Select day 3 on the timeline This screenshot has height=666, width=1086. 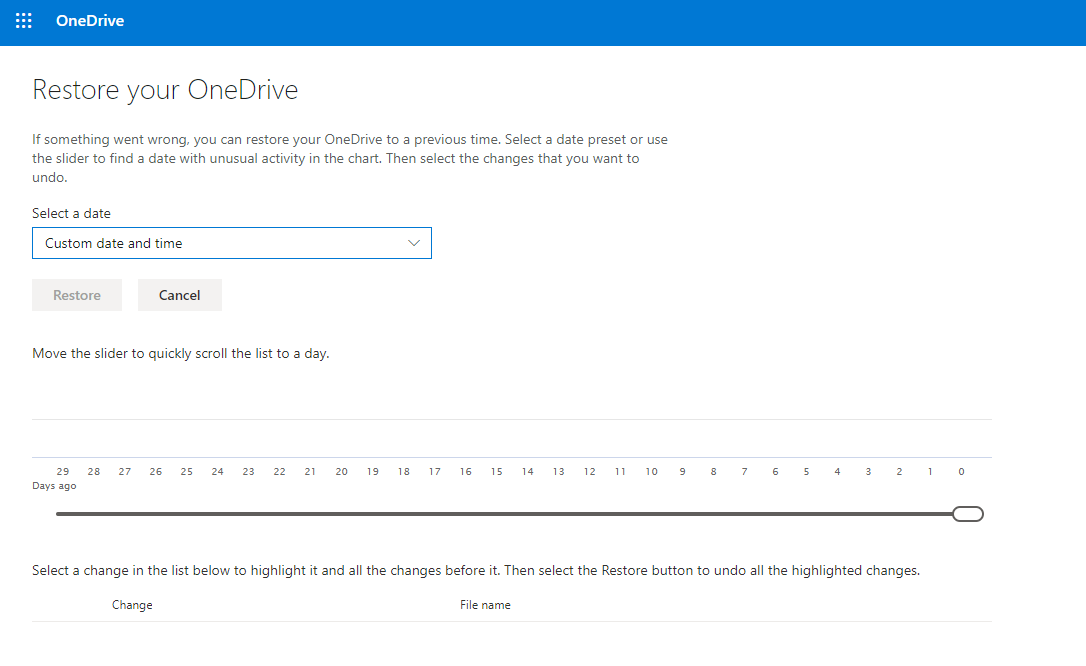(x=868, y=472)
